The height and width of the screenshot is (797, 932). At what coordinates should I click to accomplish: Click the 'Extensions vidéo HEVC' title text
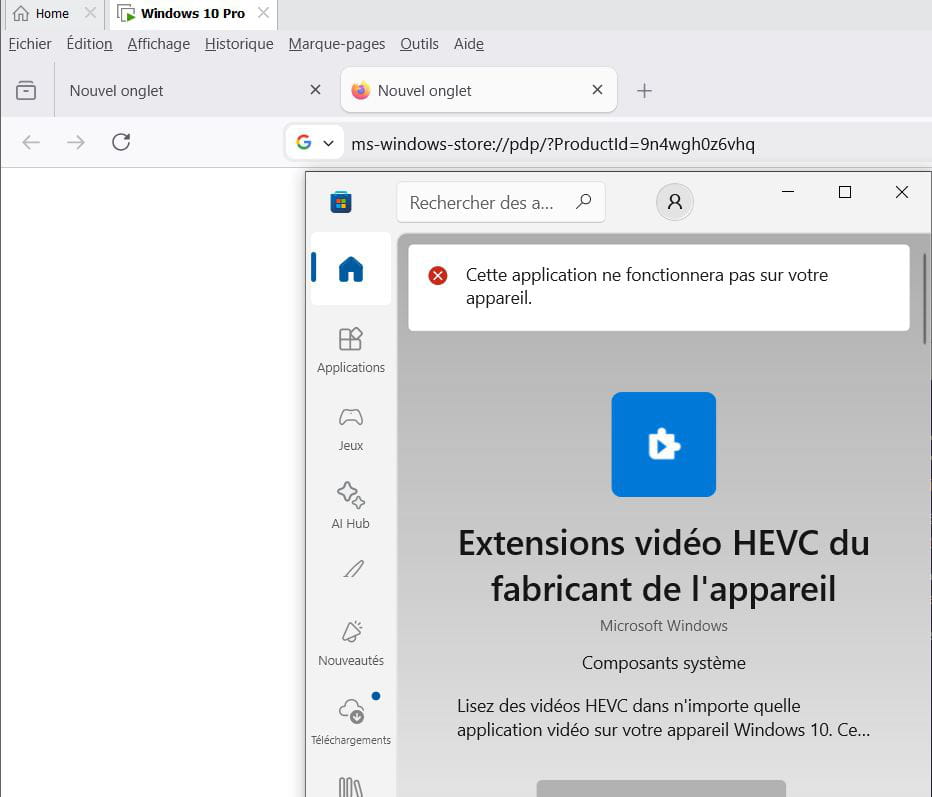pos(663,566)
